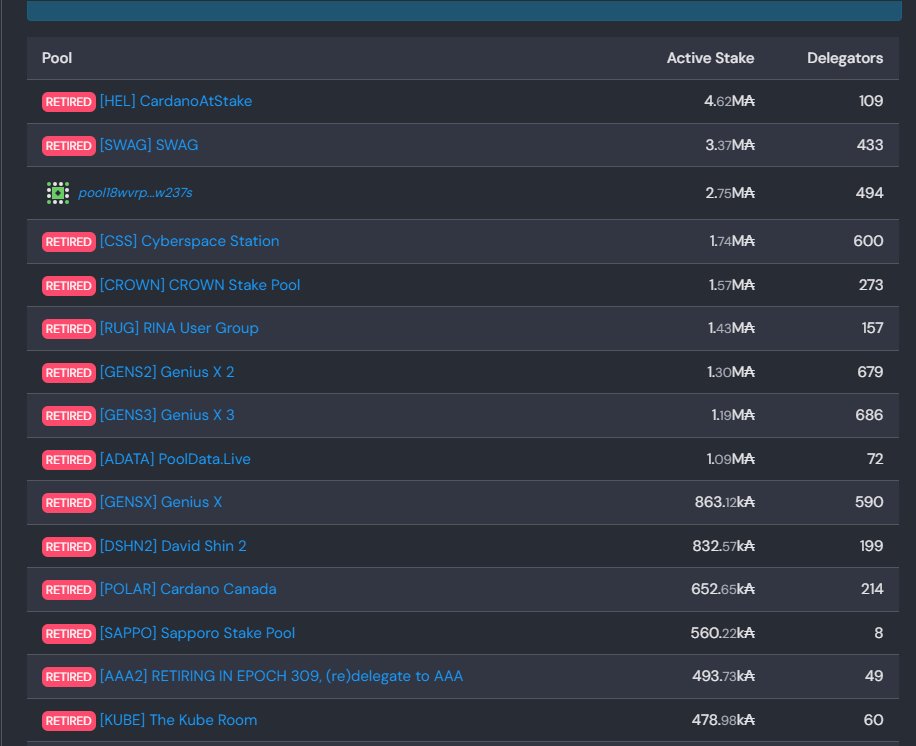The height and width of the screenshot is (746, 916).
Task: Sort by Active Stake column header
Action: coord(710,58)
